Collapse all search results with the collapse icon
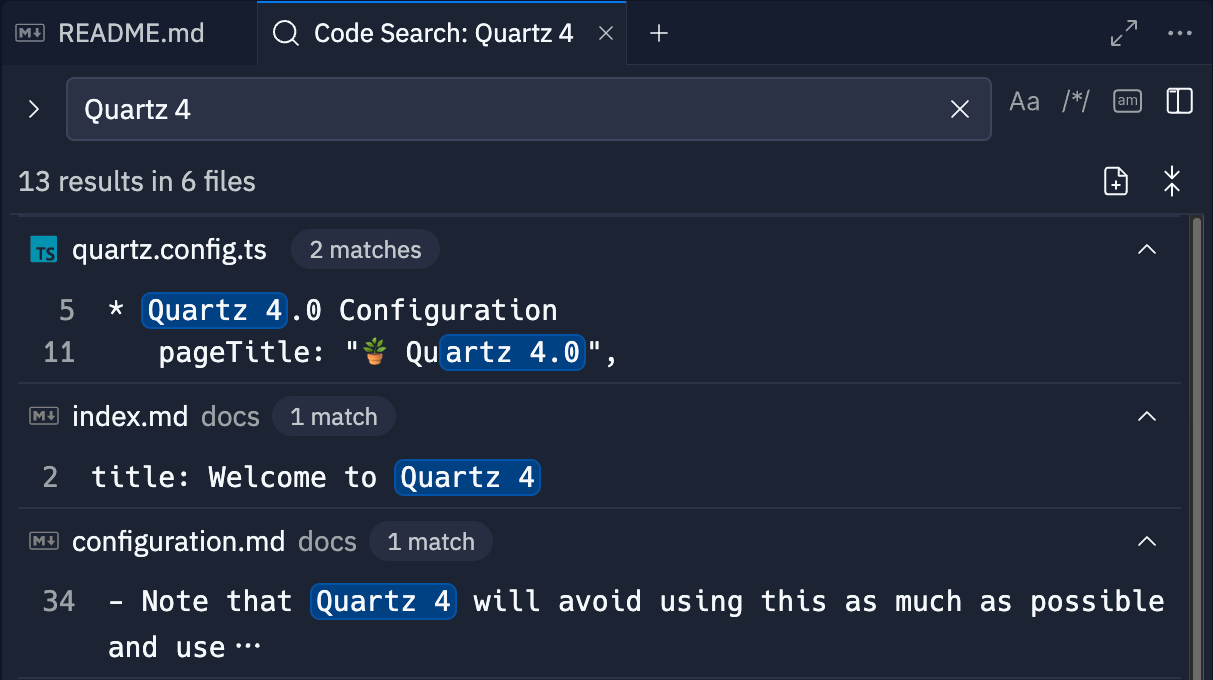Screen dimensions: 1213x680 (1172, 181)
